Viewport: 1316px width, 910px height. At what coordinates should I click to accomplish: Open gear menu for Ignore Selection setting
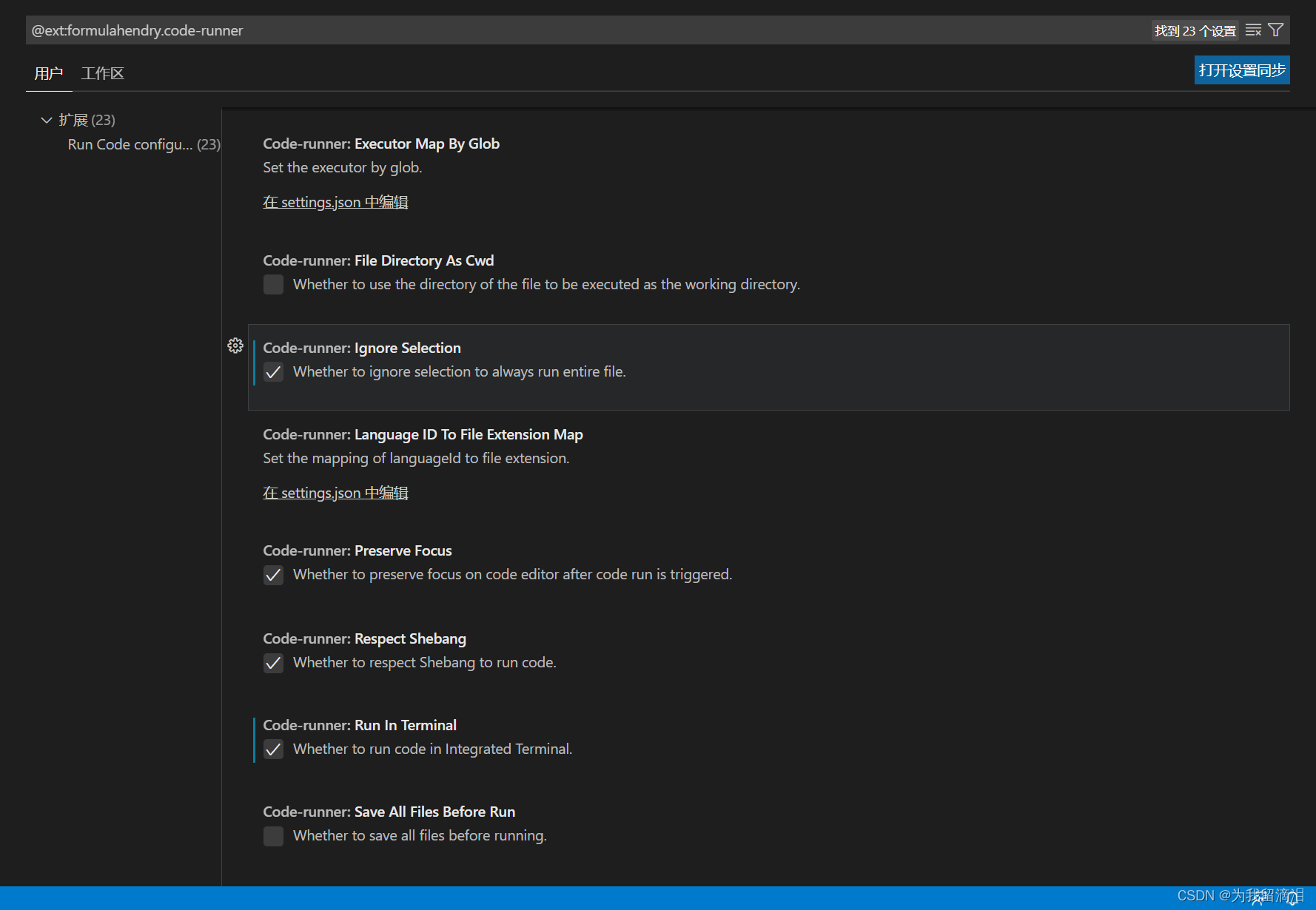coord(235,346)
